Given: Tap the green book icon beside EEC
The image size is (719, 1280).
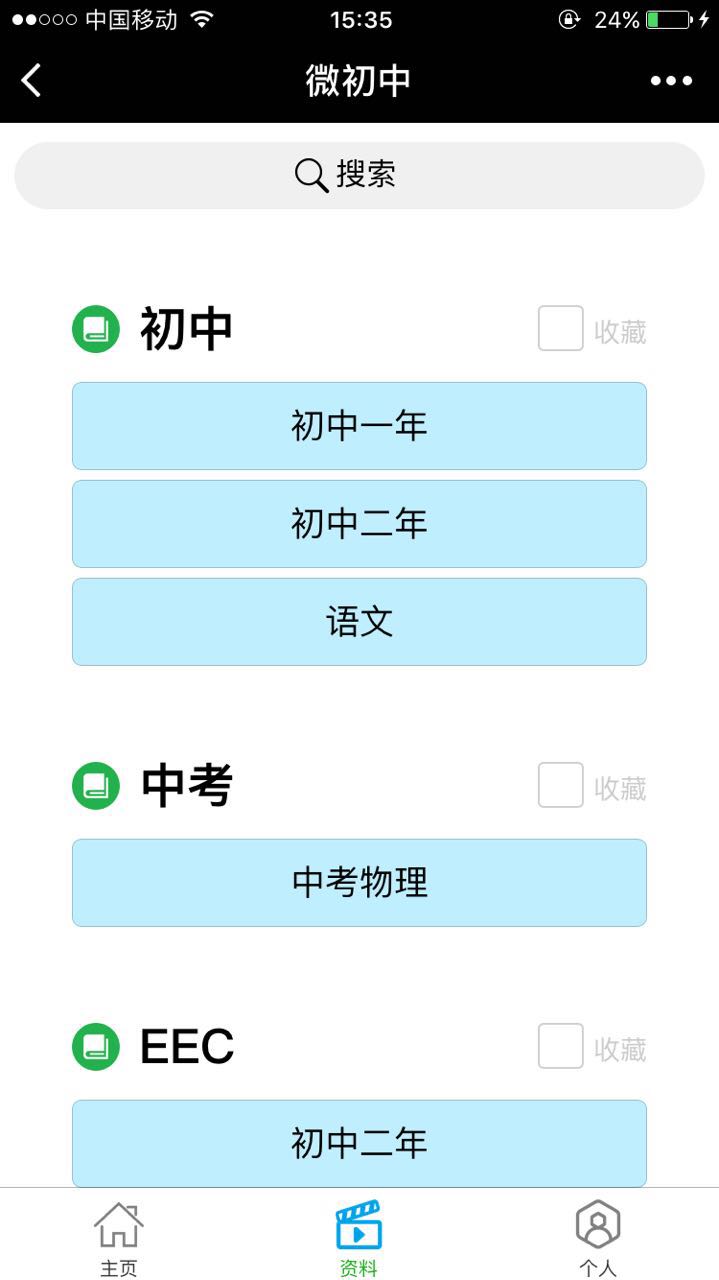Looking at the screenshot, I should 96,1047.
